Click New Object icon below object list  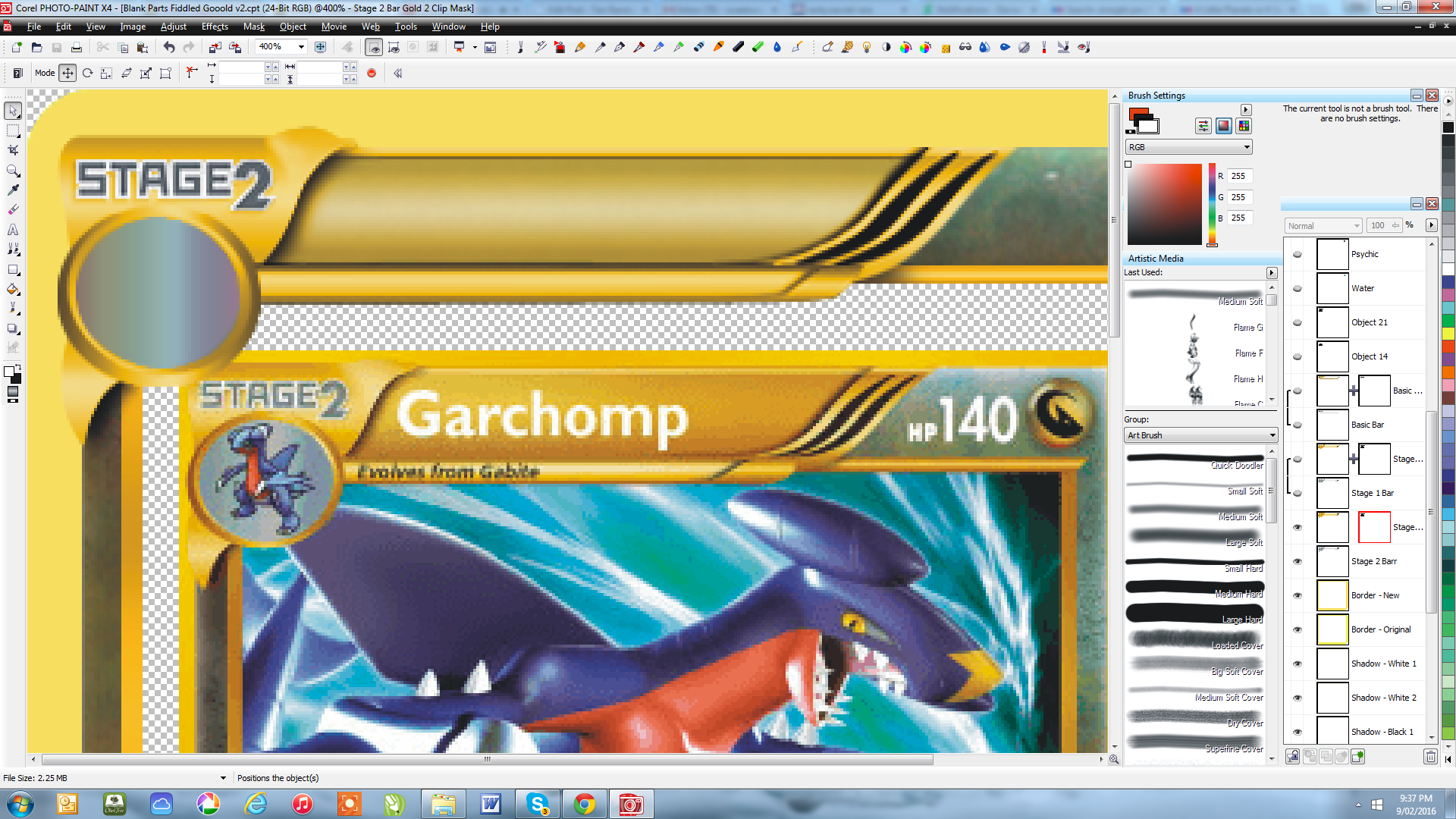[1357, 756]
